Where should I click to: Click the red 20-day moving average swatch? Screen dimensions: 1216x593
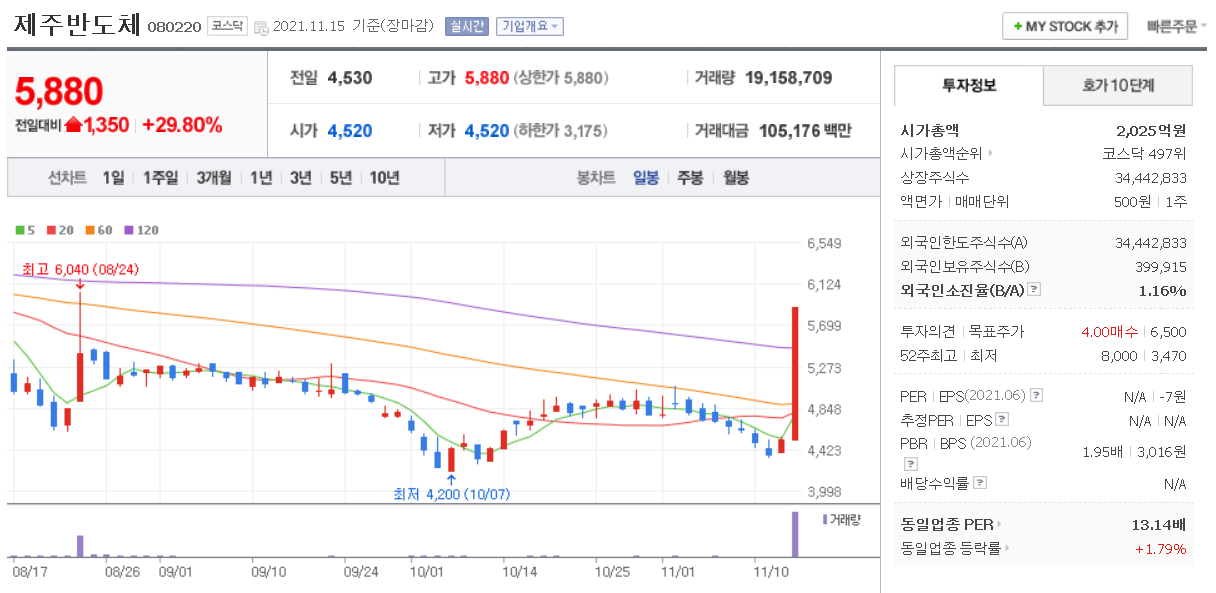pyautogui.click(x=51, y=230)
